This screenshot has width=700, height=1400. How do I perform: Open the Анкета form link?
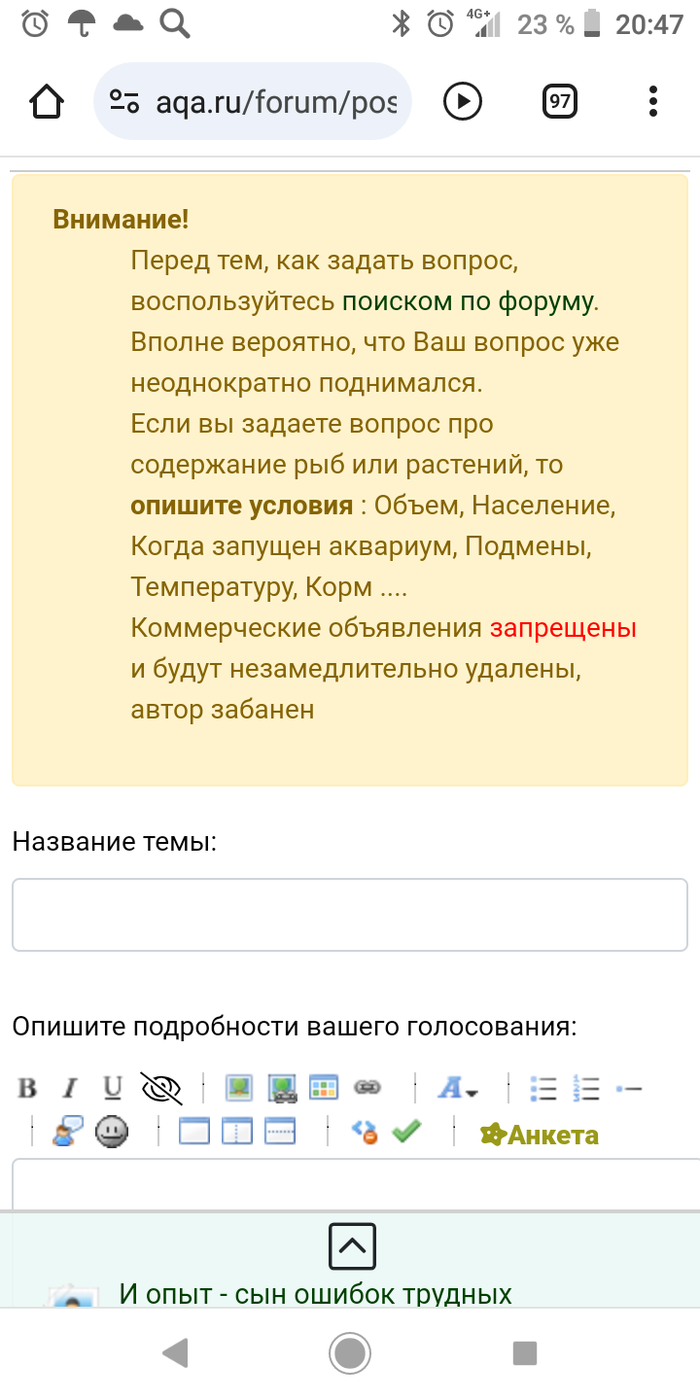pyautogui.click(x=539, y=1135)
